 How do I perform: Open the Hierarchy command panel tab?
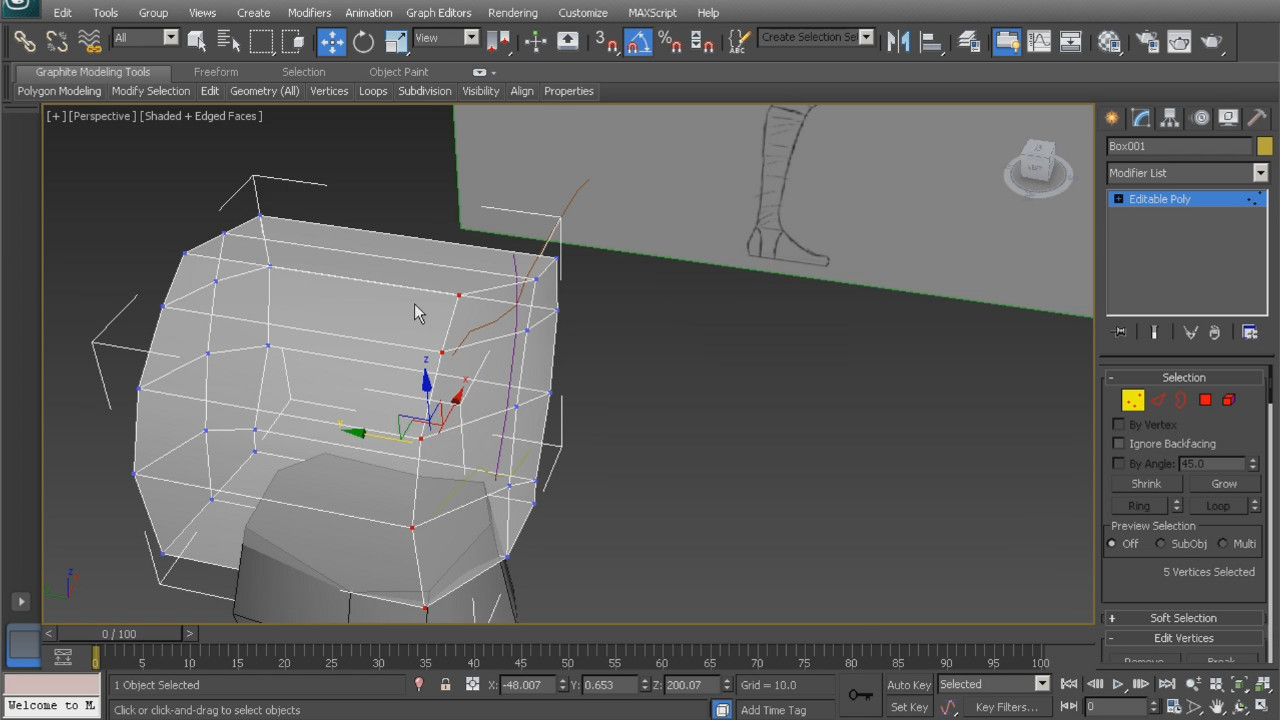coord(1169,118)
